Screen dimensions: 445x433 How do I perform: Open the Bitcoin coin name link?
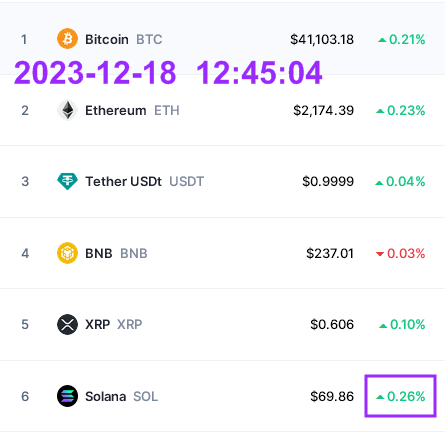[x=107, y=39]
